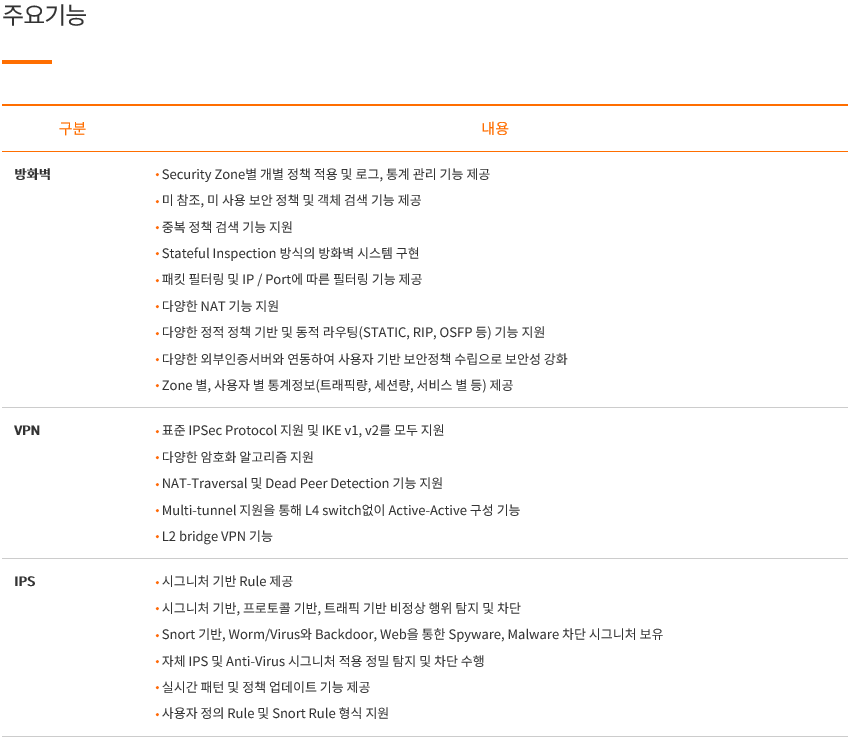Select the Security Zone별 개별 정책 line
Viewport: 851px width, 739px height.
coord(326,174)
